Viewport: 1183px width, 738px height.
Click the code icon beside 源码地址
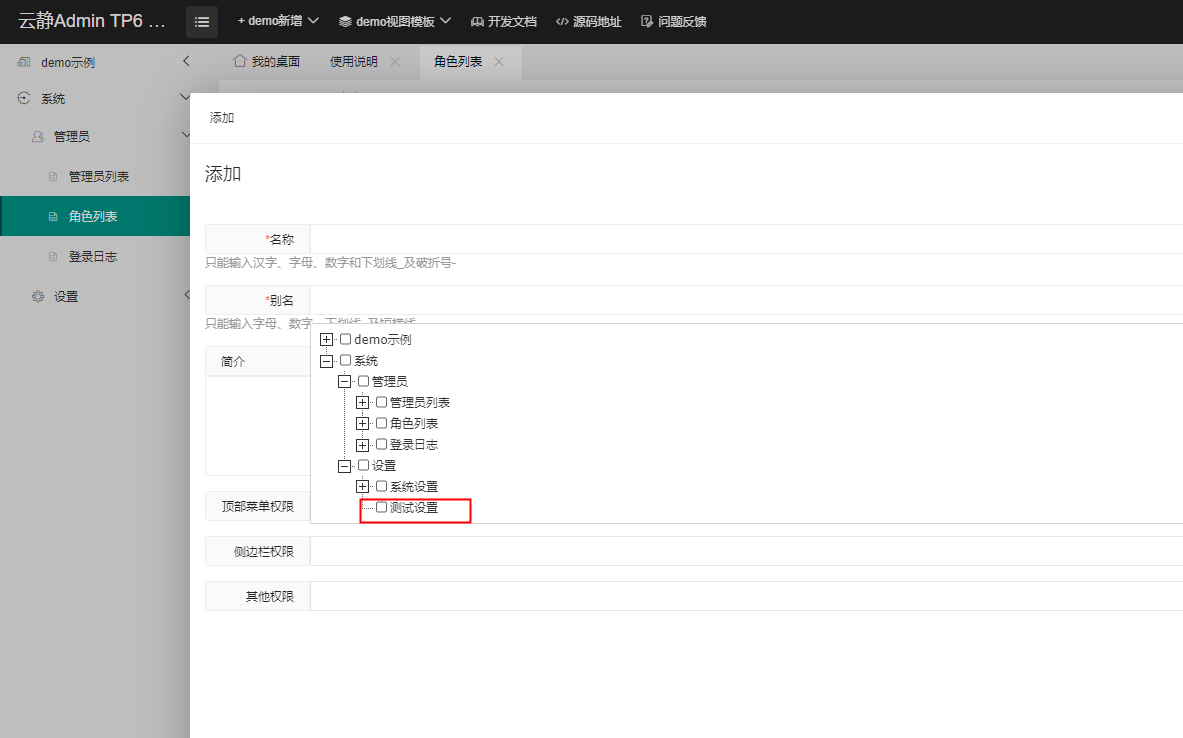click(562, 22)
